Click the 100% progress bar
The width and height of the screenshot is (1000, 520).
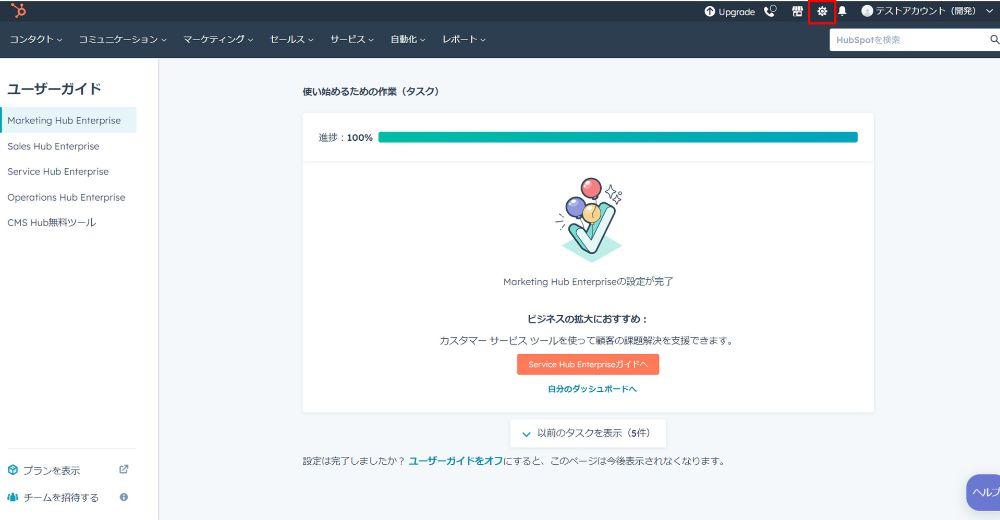tap(618, 137)
